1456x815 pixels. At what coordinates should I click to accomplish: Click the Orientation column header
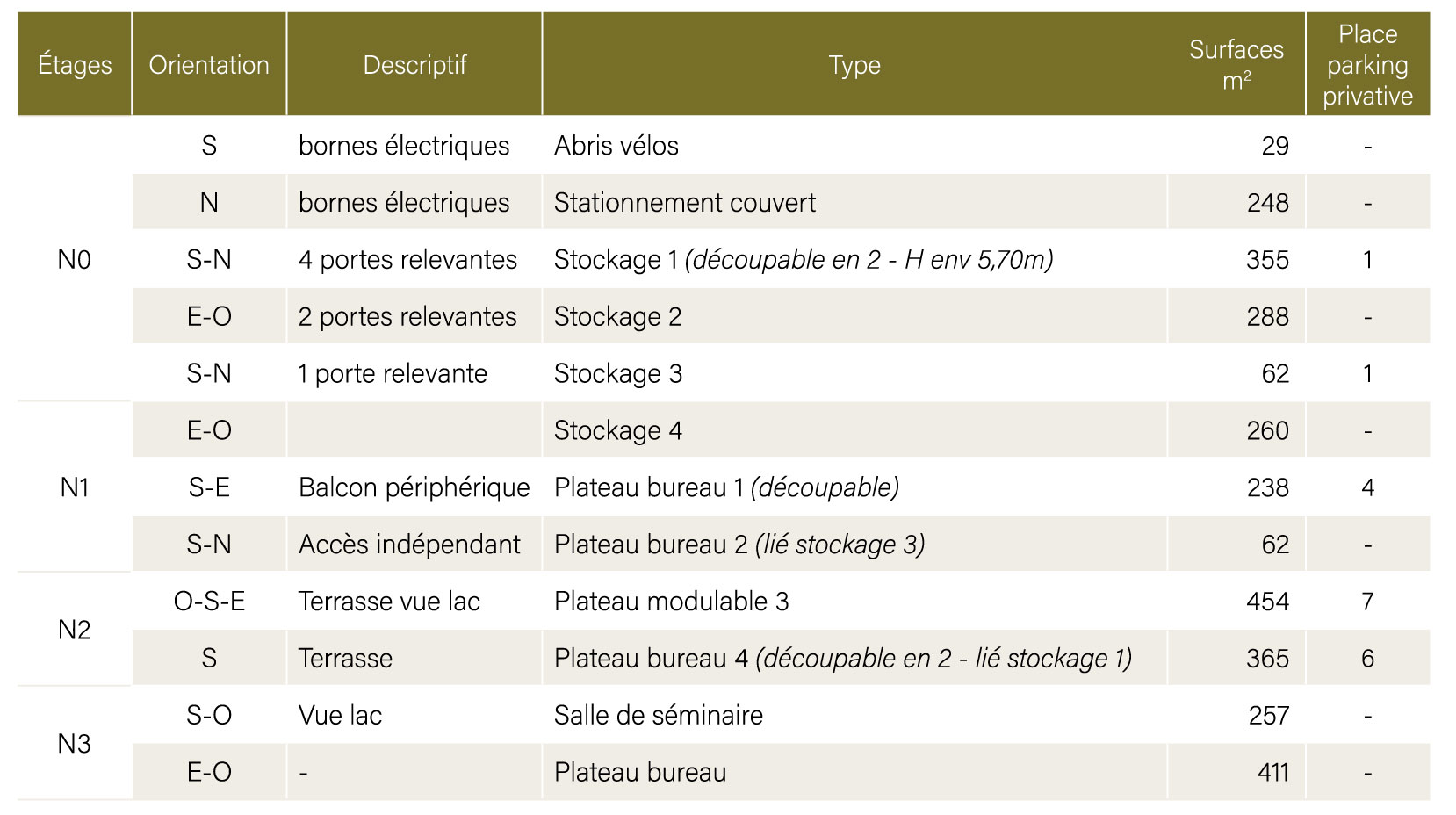click(209, 65)
